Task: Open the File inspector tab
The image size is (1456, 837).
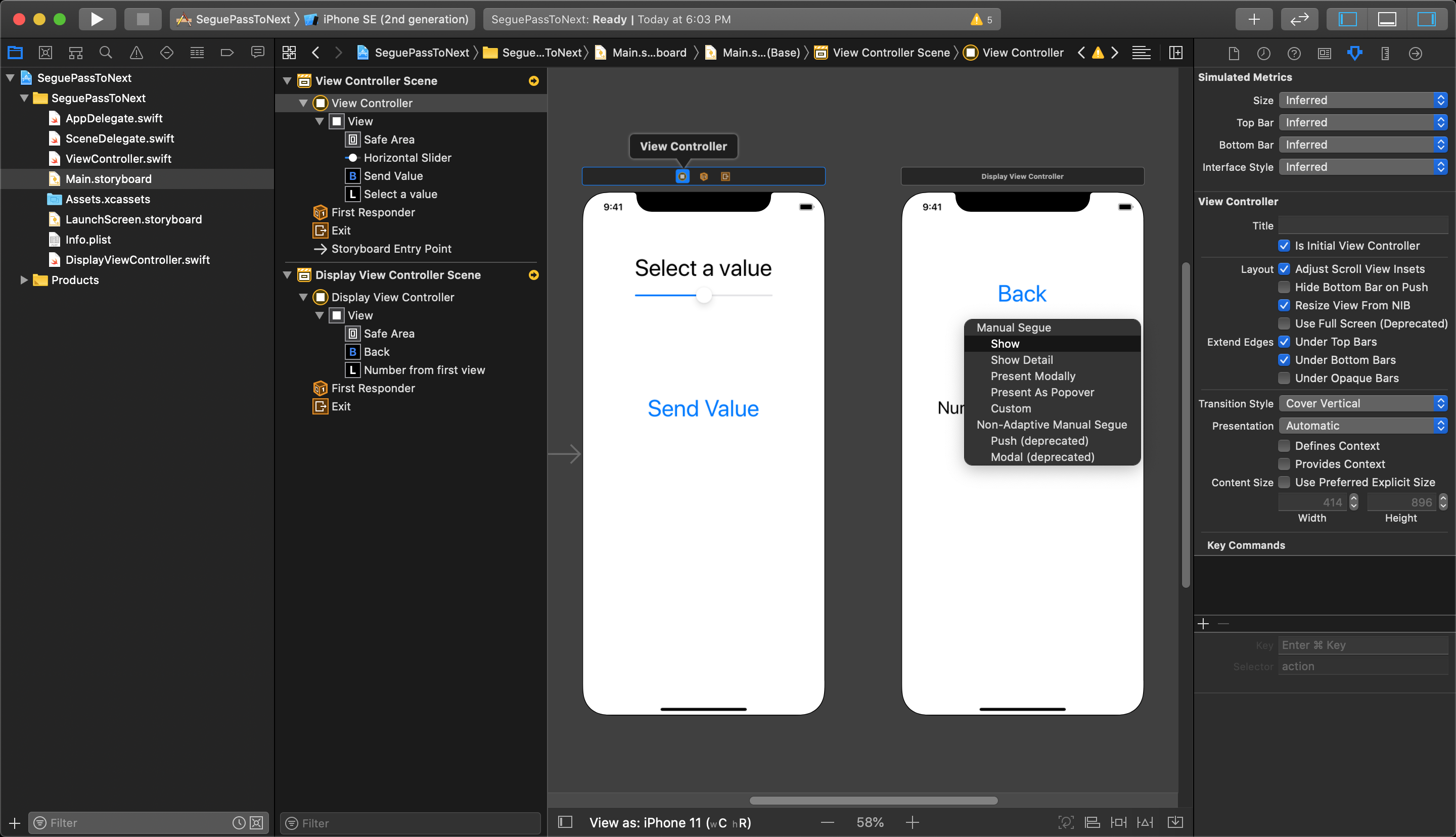Action: point(1234,54)
